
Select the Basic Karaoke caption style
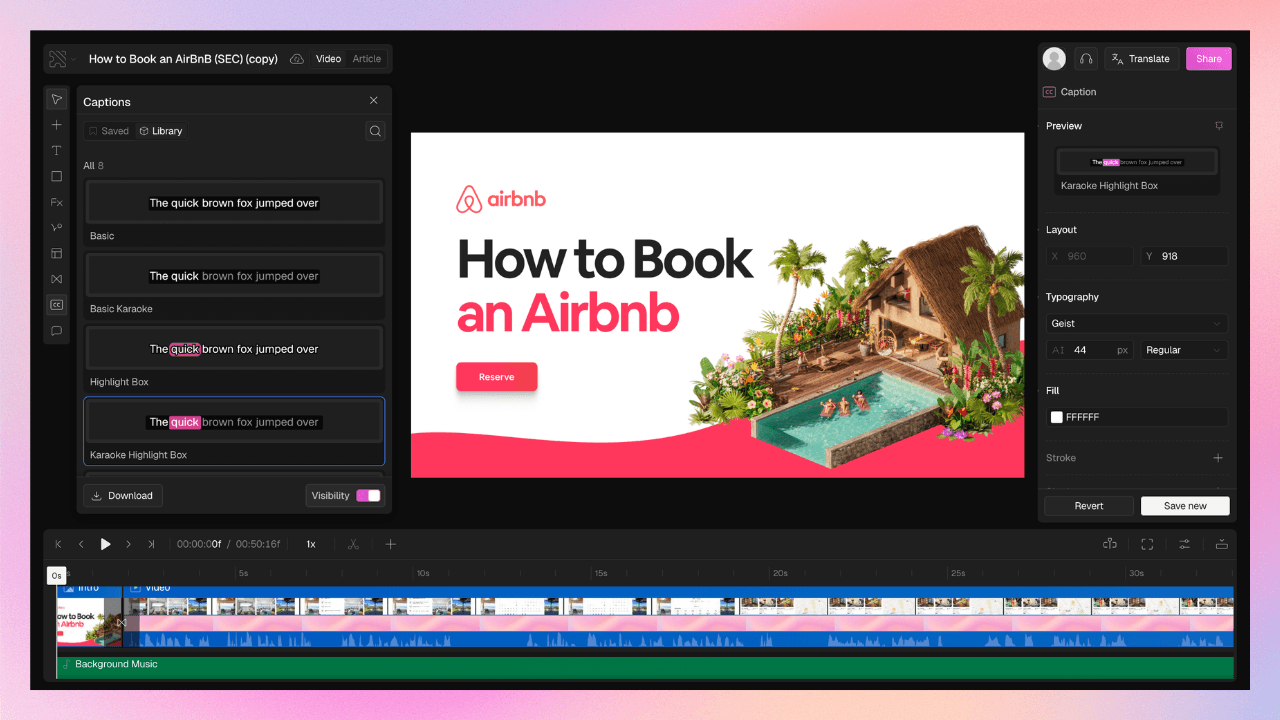[234, 284]
